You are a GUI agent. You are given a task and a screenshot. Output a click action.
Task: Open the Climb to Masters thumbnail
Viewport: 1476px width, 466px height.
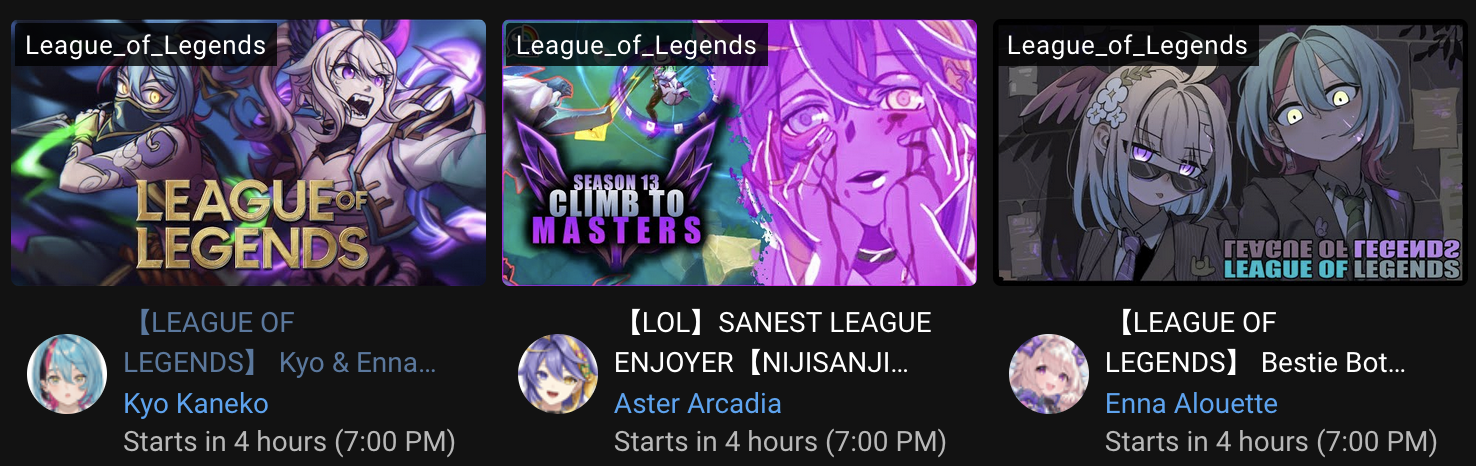tap(739, 153)
